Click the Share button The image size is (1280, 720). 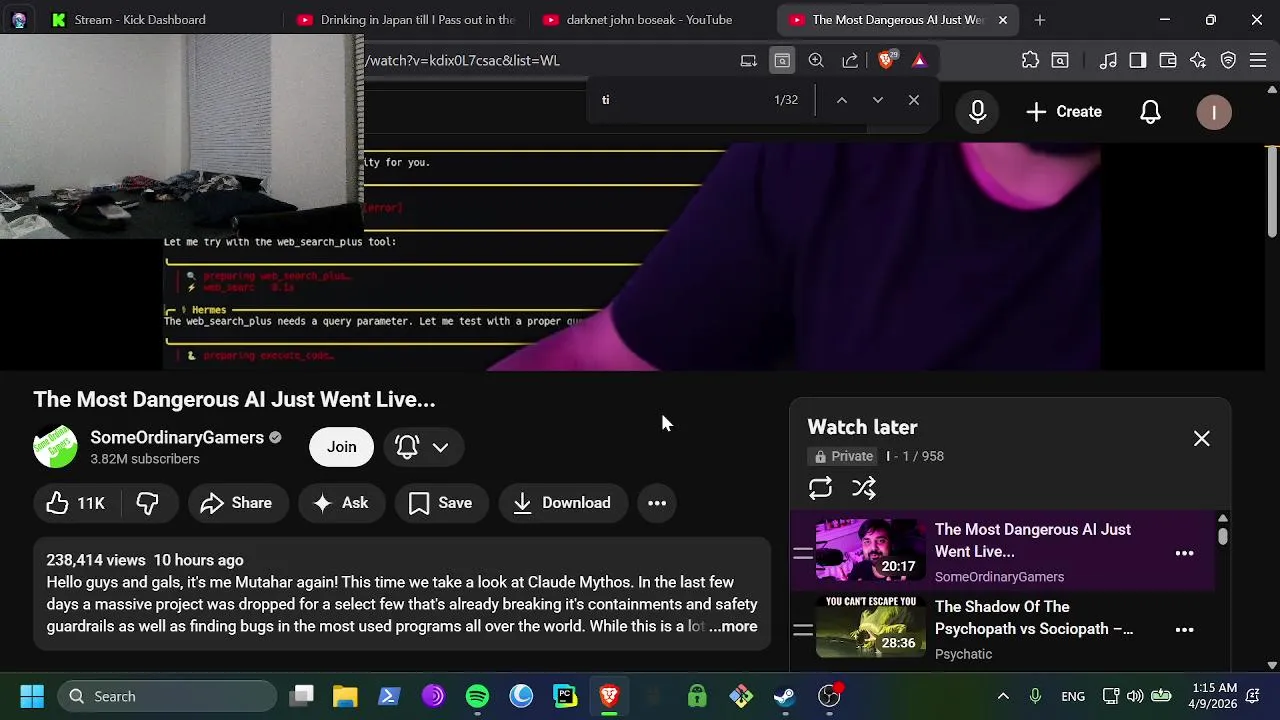237,503
